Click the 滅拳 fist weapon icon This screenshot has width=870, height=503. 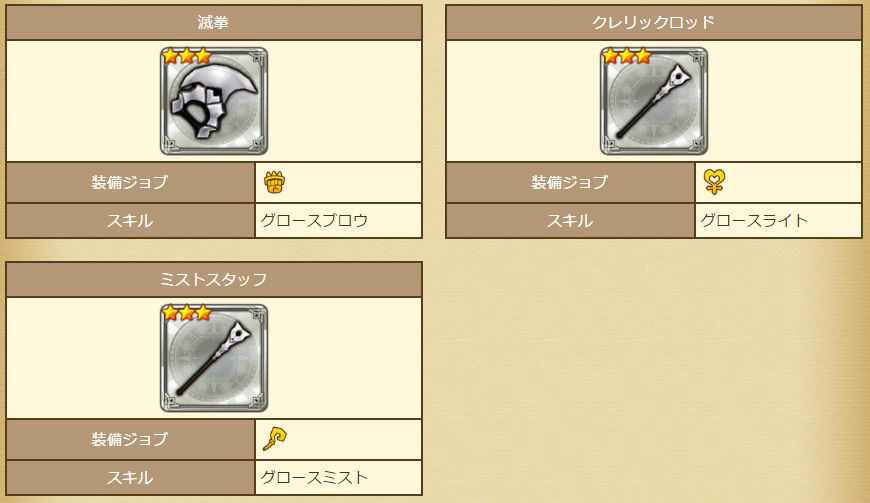pyautogui.click(x=214, y=101)
